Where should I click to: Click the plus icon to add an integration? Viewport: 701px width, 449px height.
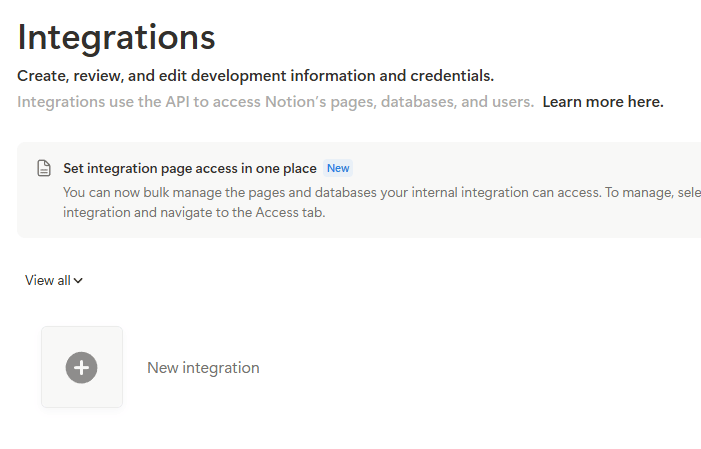[81, 367]
